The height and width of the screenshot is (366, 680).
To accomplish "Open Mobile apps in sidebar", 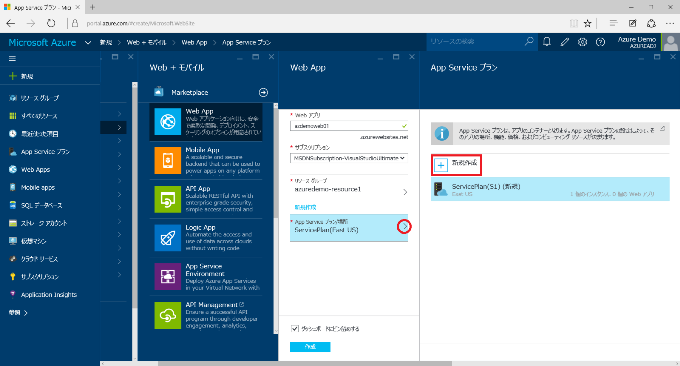I will coord(38,187).
